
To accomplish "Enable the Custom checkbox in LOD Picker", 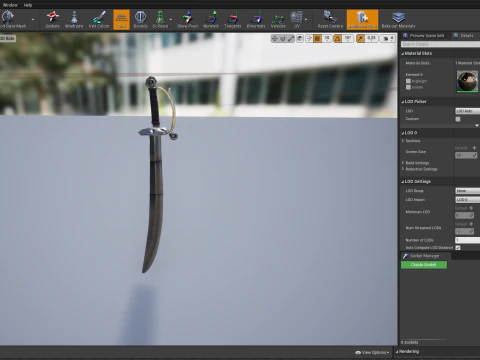I will click(x=458, y=119).
